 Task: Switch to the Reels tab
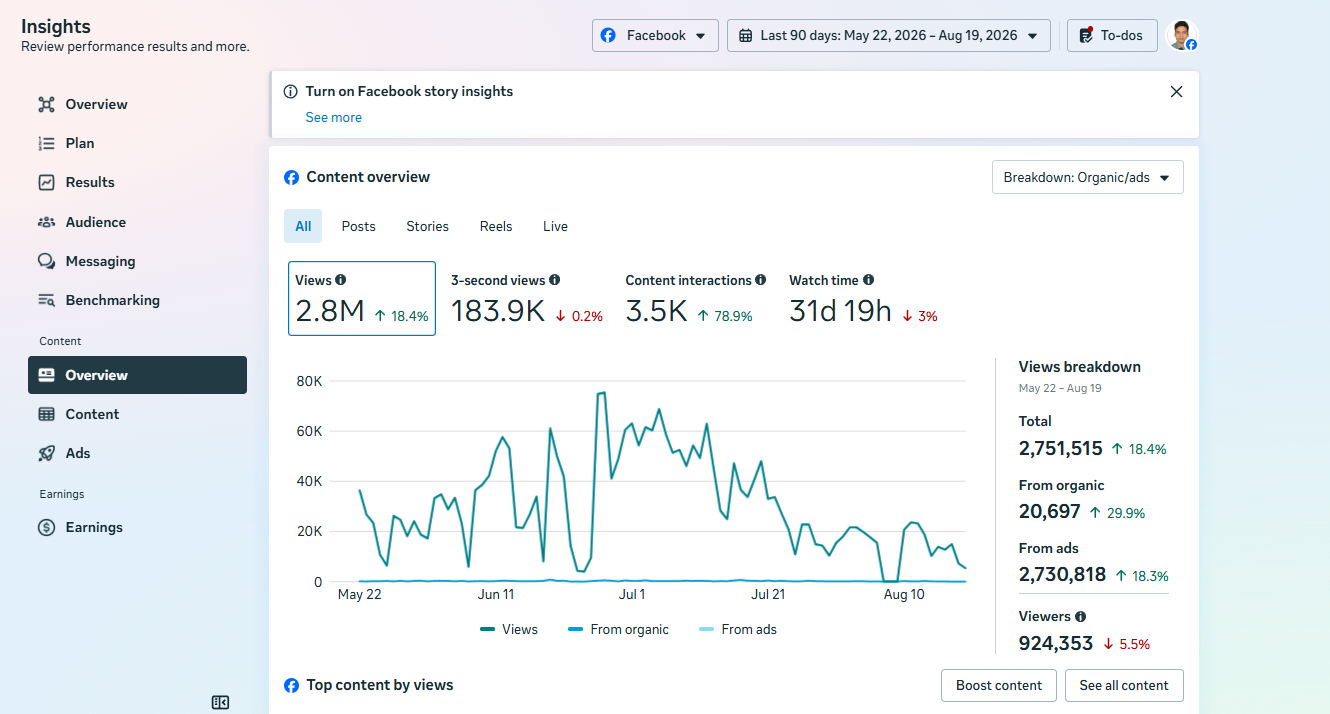496,226
